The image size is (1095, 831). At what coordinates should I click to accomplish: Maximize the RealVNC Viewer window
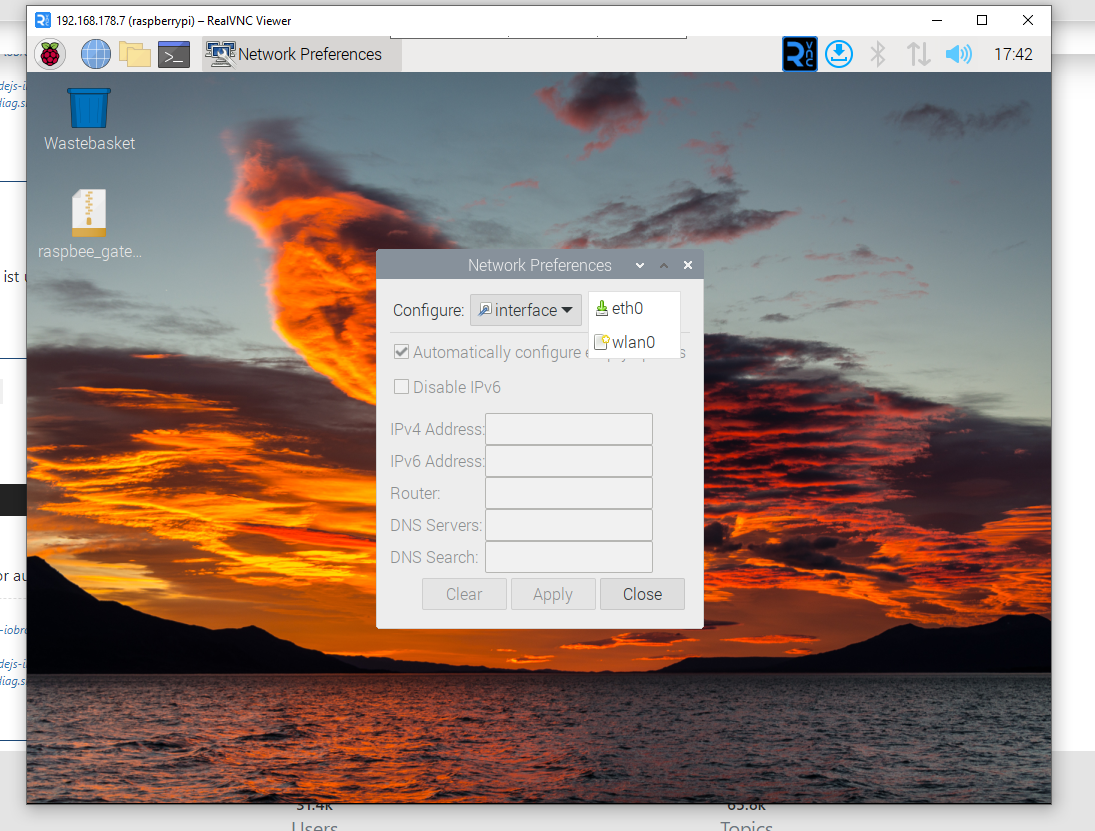(982, 20)
